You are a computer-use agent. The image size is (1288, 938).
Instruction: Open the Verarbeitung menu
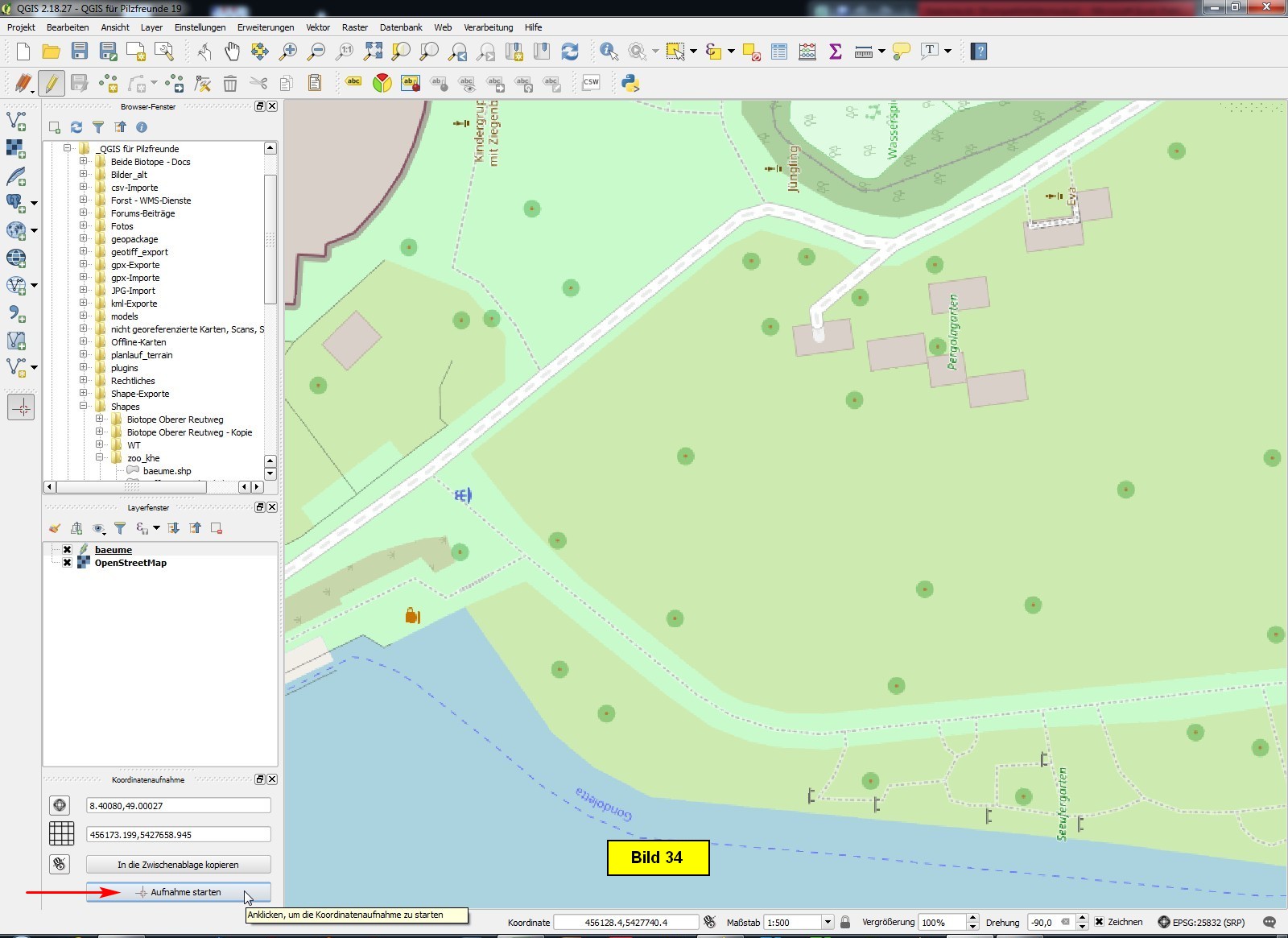coord(488,27)
